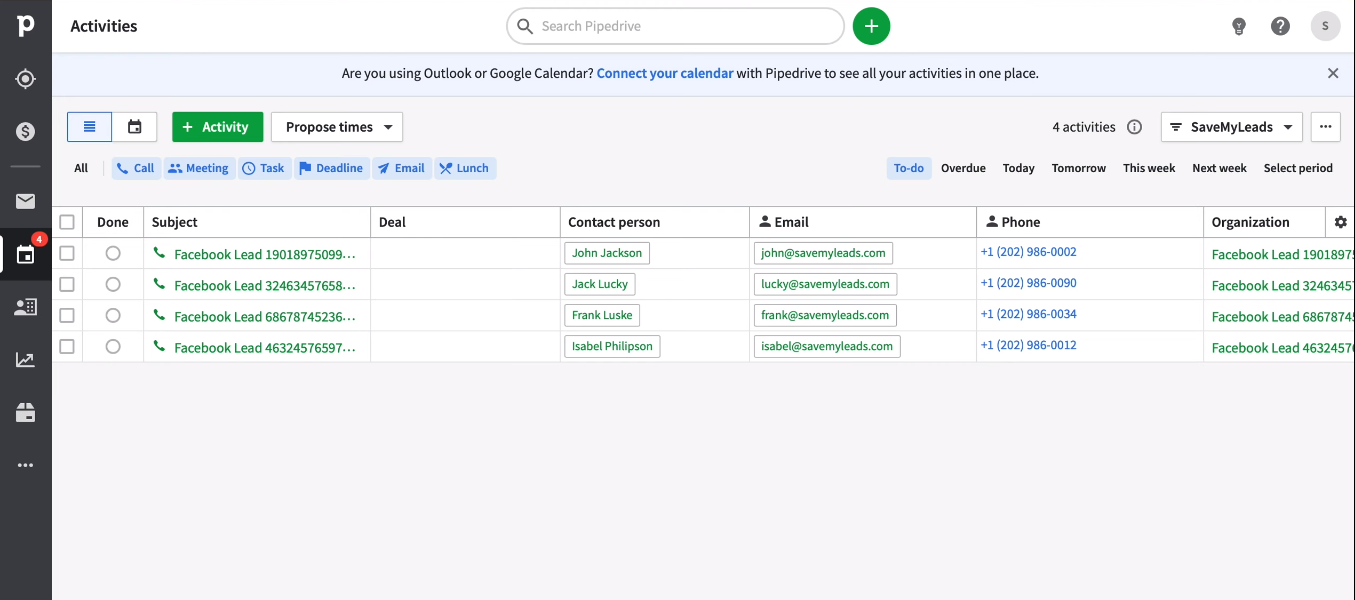Filter by Task activity type
This screenshot has height=600, width=1355.
pos(264,168)
